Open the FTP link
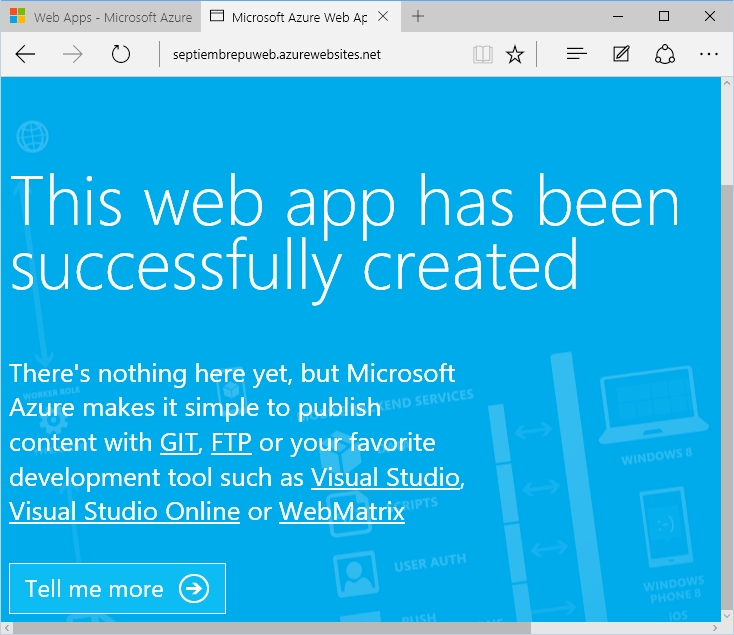 click(x=231, y=443)
